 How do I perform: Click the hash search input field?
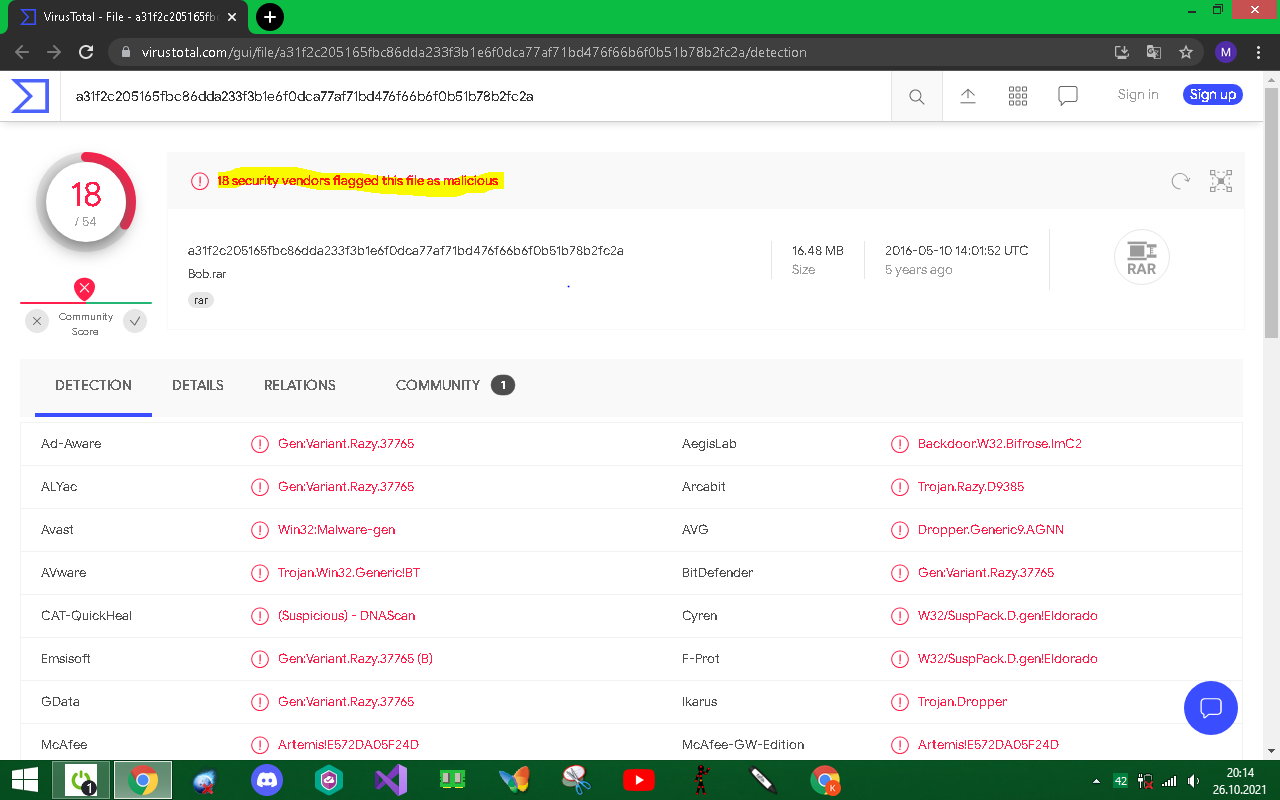pyautogui.click(x=476, y=96)
